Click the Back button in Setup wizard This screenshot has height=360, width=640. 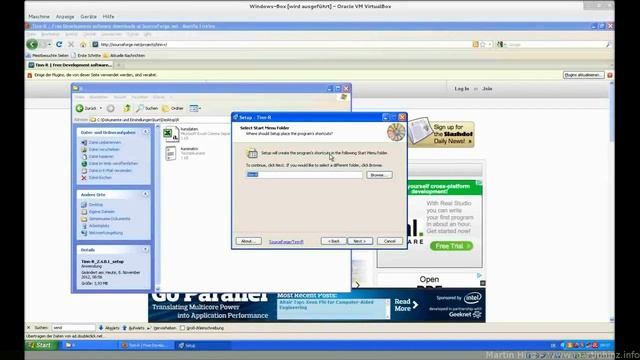tap(333, 241)
